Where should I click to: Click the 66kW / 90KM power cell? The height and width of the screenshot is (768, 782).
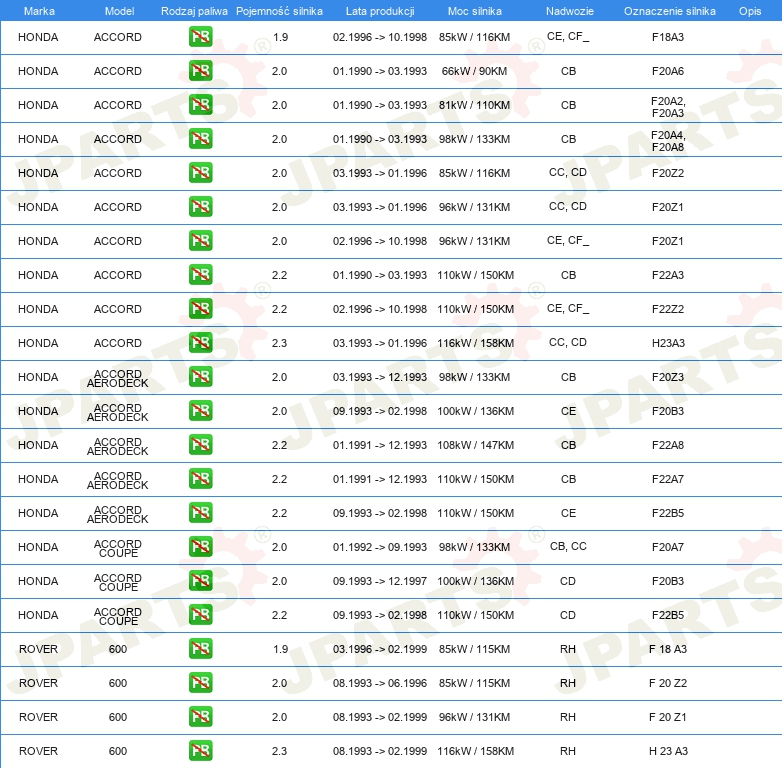(x=475, y=71)
